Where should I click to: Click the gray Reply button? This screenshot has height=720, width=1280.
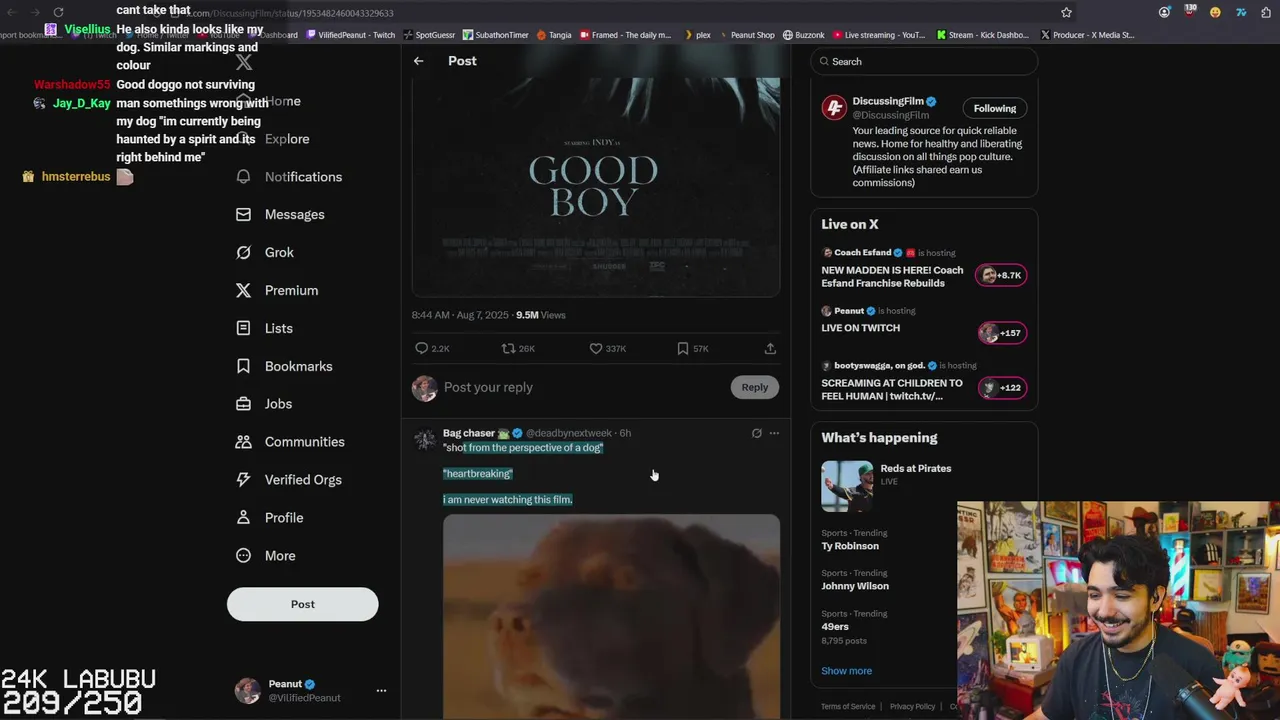755,388
